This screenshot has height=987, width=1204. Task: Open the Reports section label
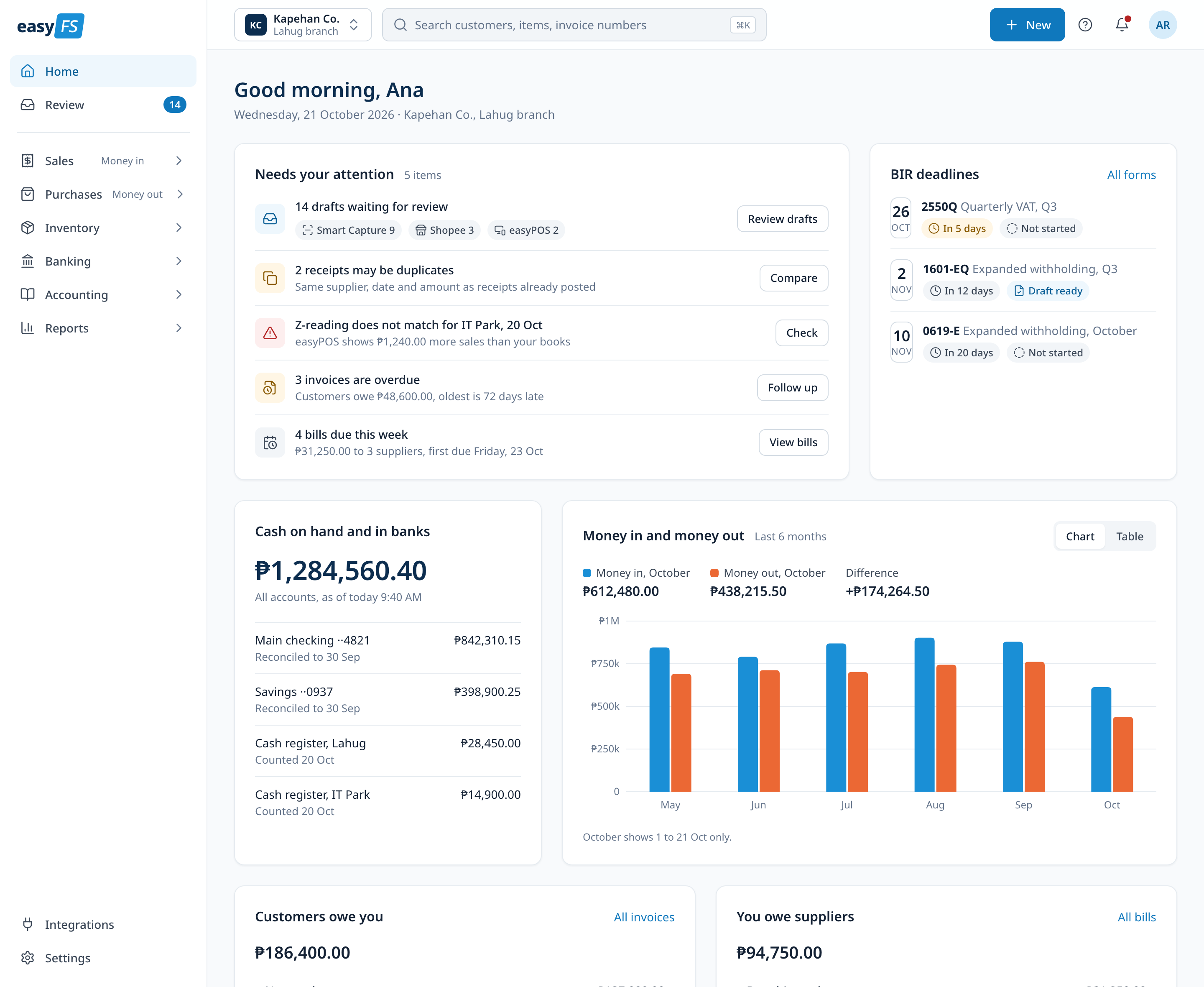[x=66, y=328]
